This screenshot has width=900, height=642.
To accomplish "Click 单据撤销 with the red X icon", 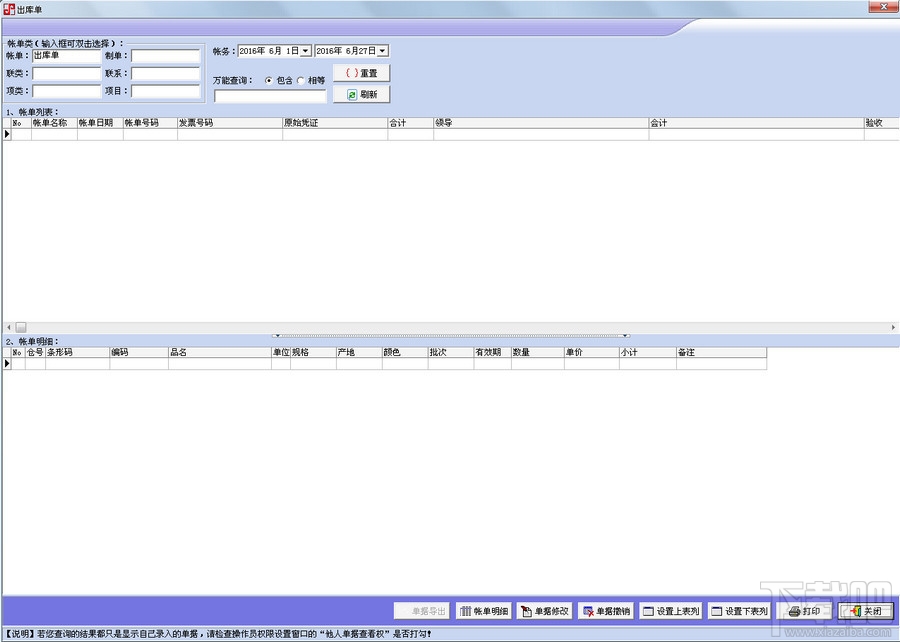I will [x=606, y=611].
